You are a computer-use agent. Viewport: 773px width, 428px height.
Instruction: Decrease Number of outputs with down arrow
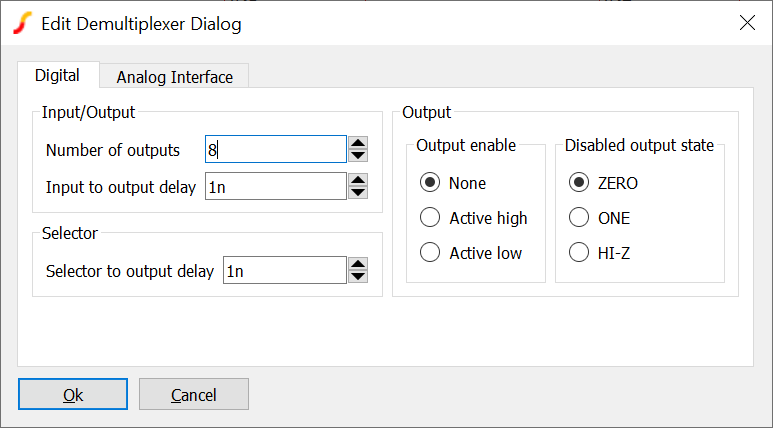pos(358,156)
